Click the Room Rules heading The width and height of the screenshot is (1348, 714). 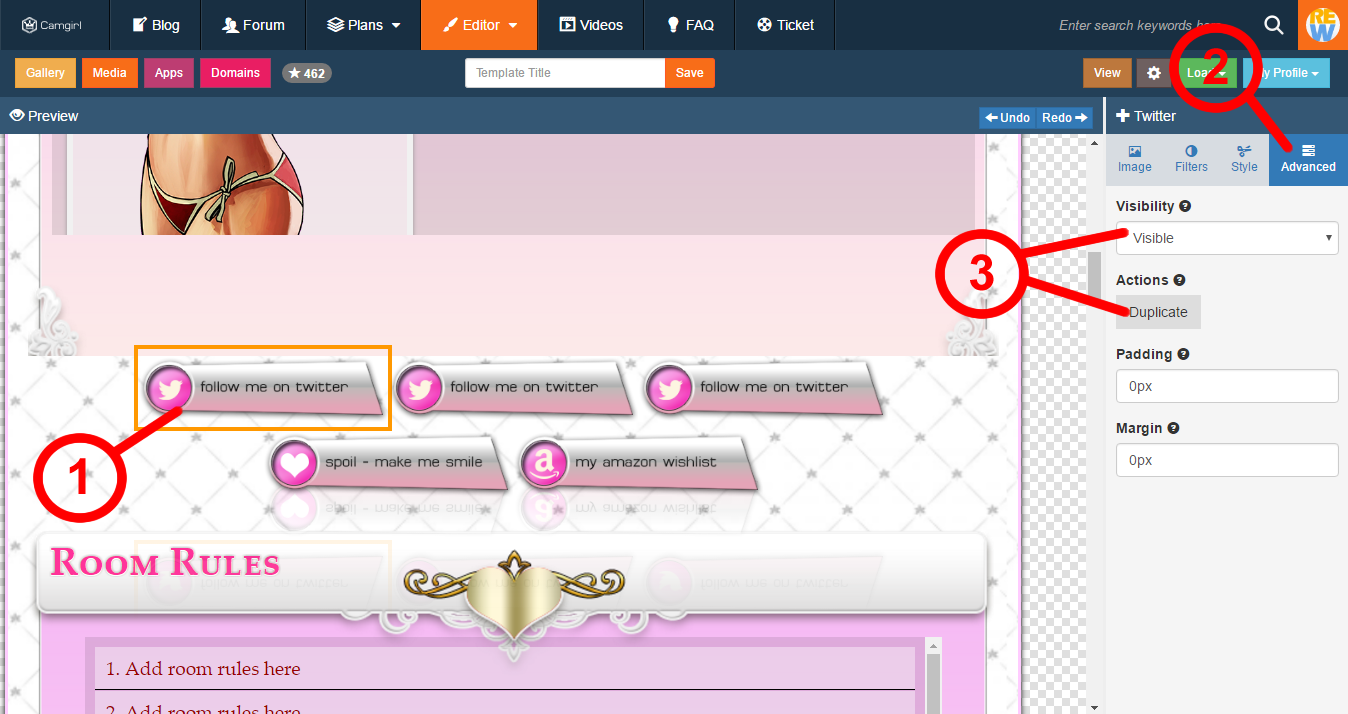pos(165,562)
